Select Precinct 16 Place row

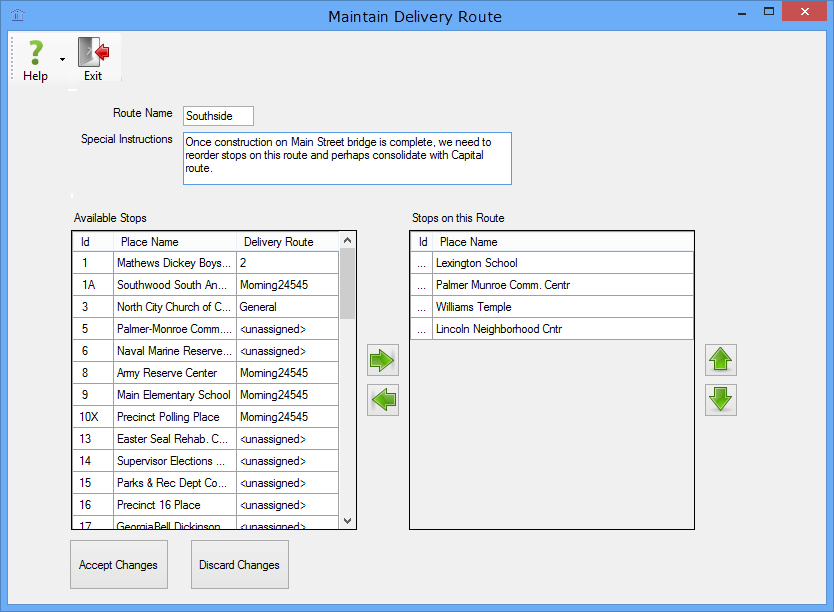tap(205, 505)
